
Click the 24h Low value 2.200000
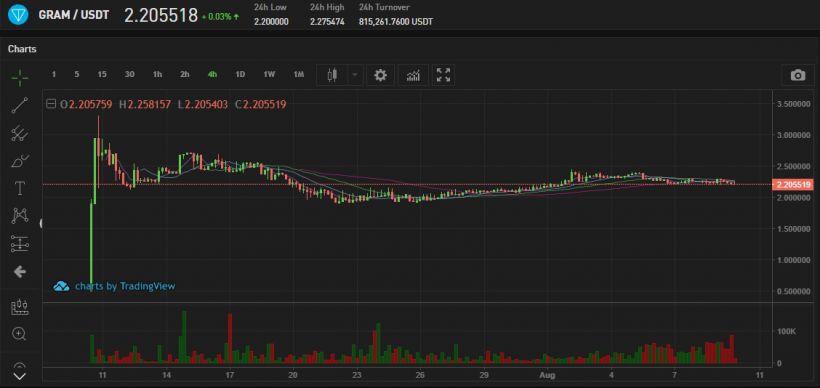271,22
